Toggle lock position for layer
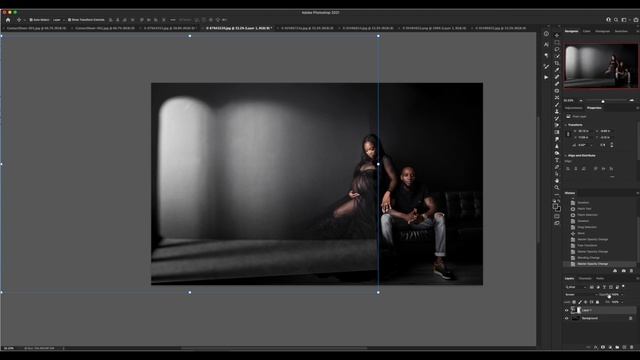 586,302
